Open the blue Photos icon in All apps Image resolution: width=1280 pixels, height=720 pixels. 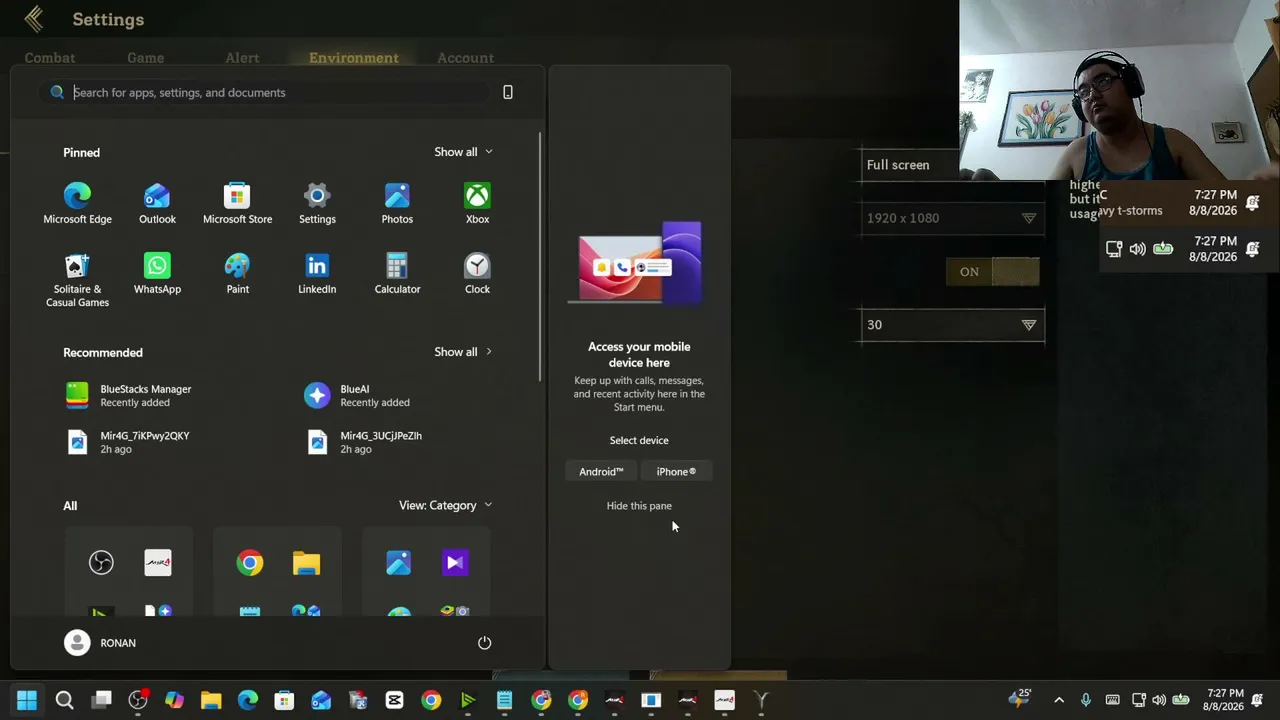[398, 563]
